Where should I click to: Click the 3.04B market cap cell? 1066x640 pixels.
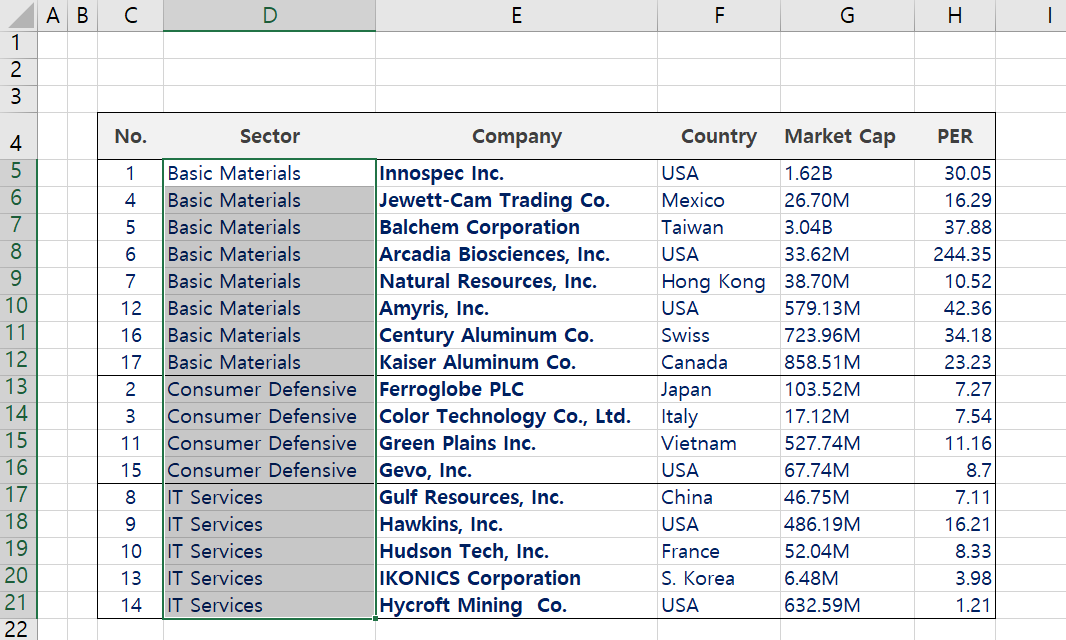tap(847, 227)
